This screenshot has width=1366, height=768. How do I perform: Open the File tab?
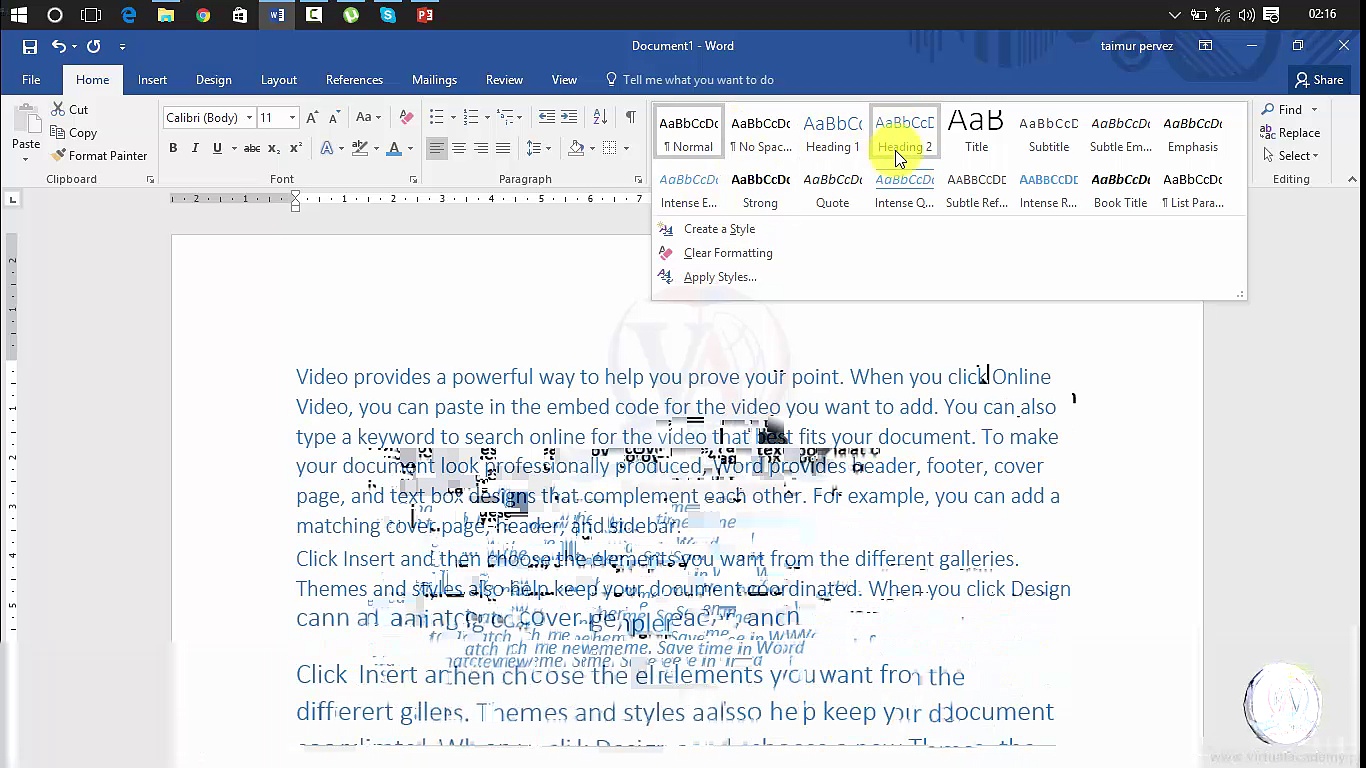[x=31, y=80]
